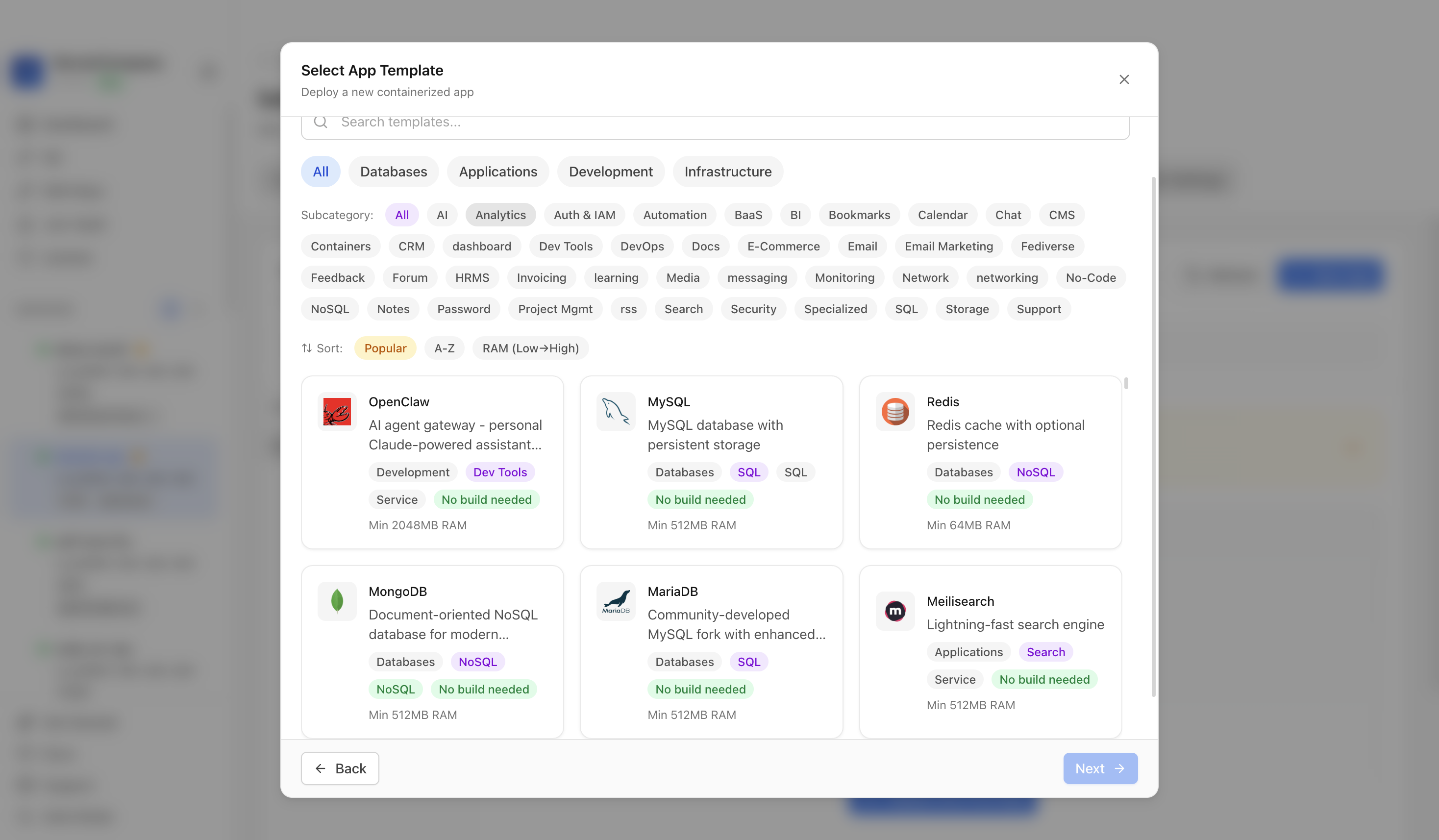Click Search tag on Meilisearch card

click(1045, 651)
